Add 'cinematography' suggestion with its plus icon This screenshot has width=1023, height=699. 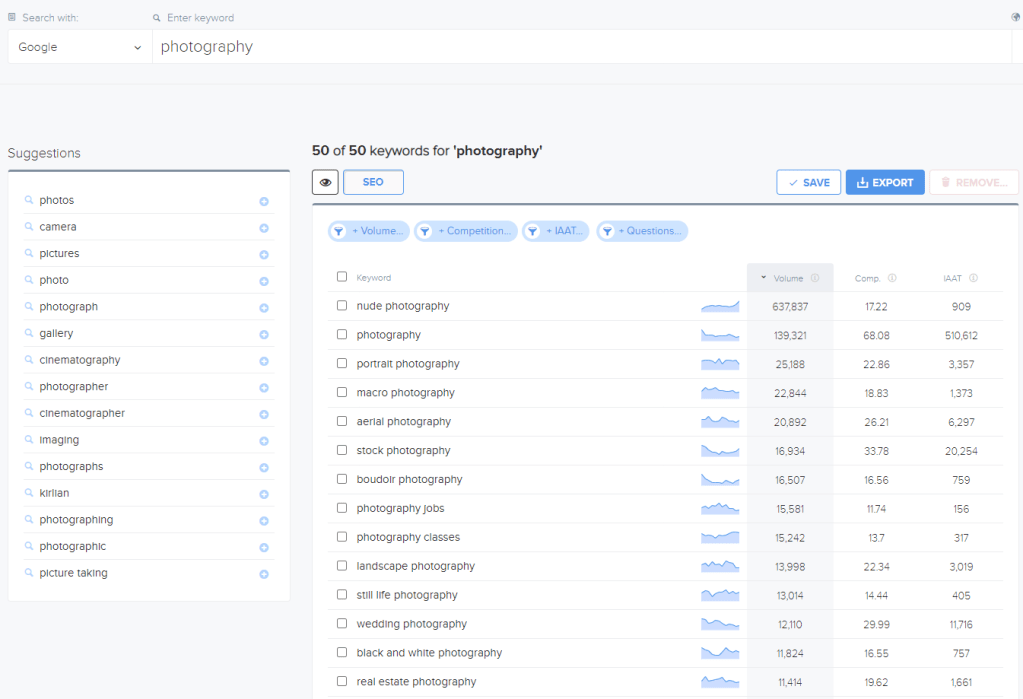264,361
